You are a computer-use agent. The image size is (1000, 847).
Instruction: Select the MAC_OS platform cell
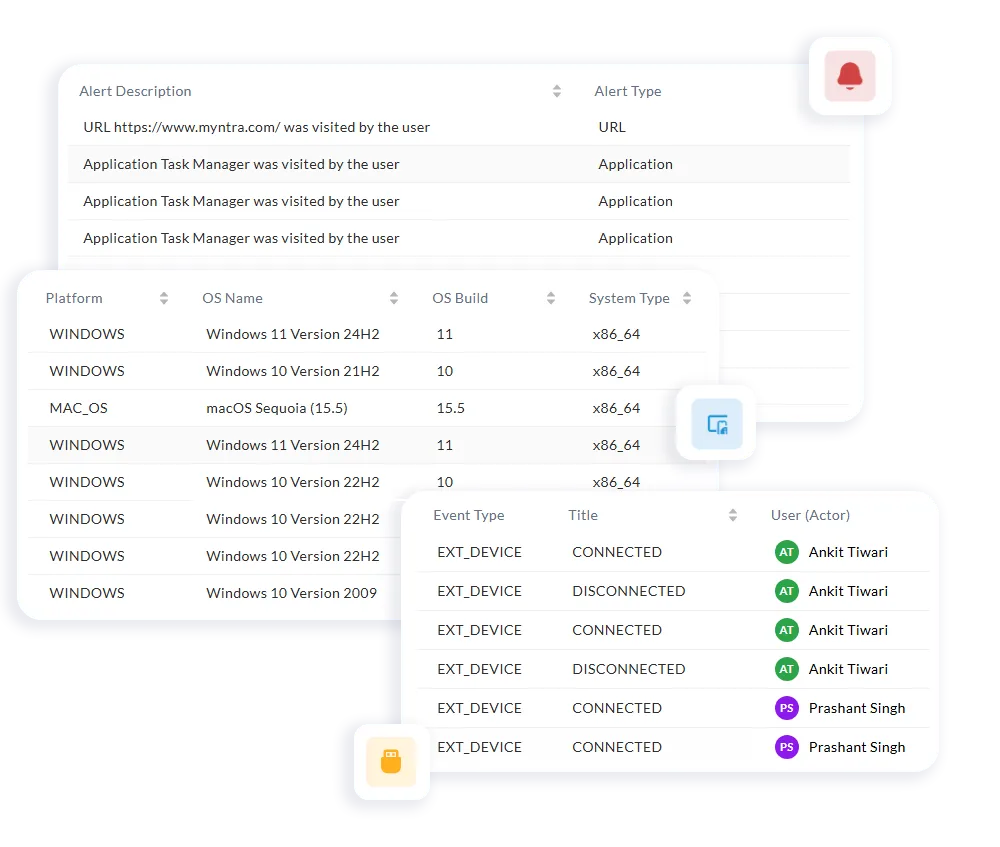pyautogui.click(x=78, y=408)
